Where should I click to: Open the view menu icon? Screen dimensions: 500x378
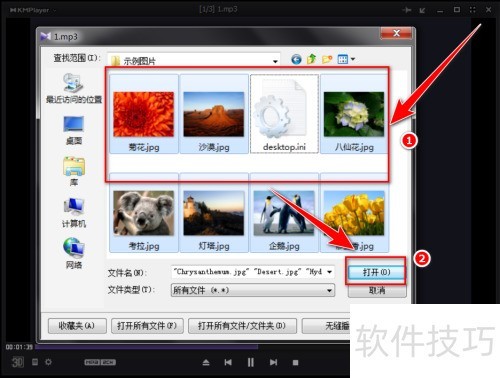(346, 59)
